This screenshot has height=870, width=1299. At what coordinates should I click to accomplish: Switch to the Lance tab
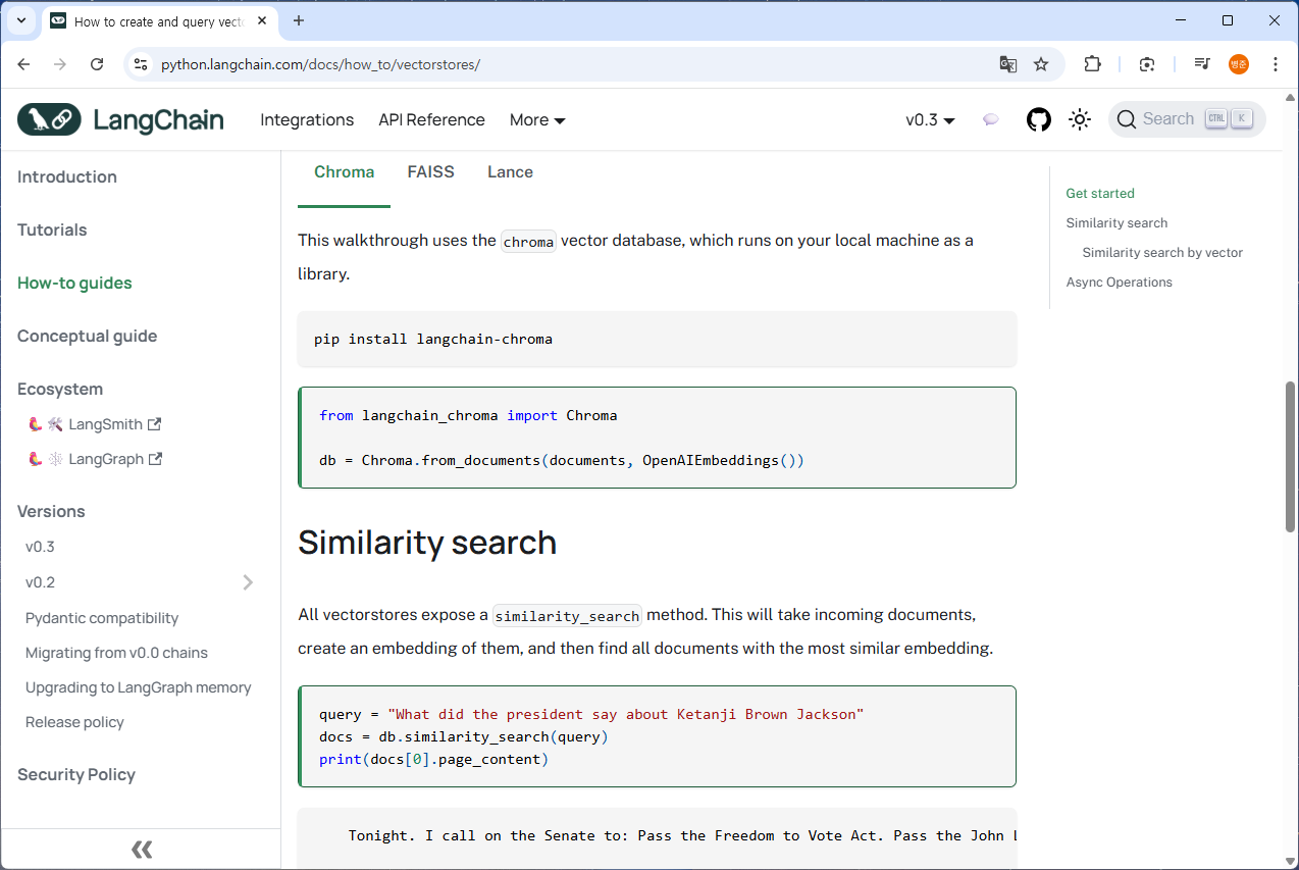pyautogui.click(x=510, y=172)
